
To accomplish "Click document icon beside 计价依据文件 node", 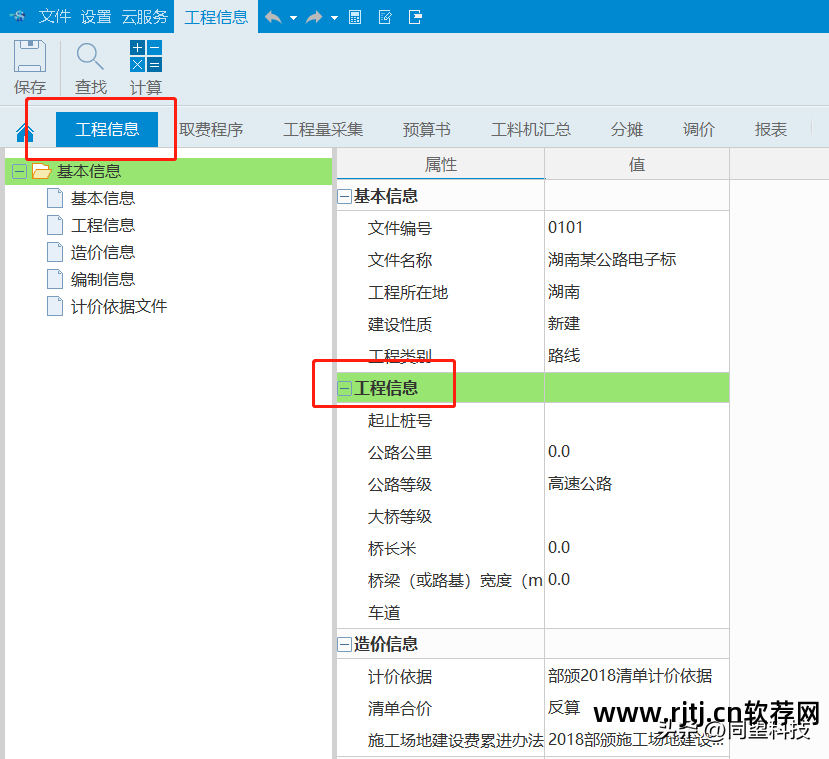I will pyautogui.click(x=55, y=306).
